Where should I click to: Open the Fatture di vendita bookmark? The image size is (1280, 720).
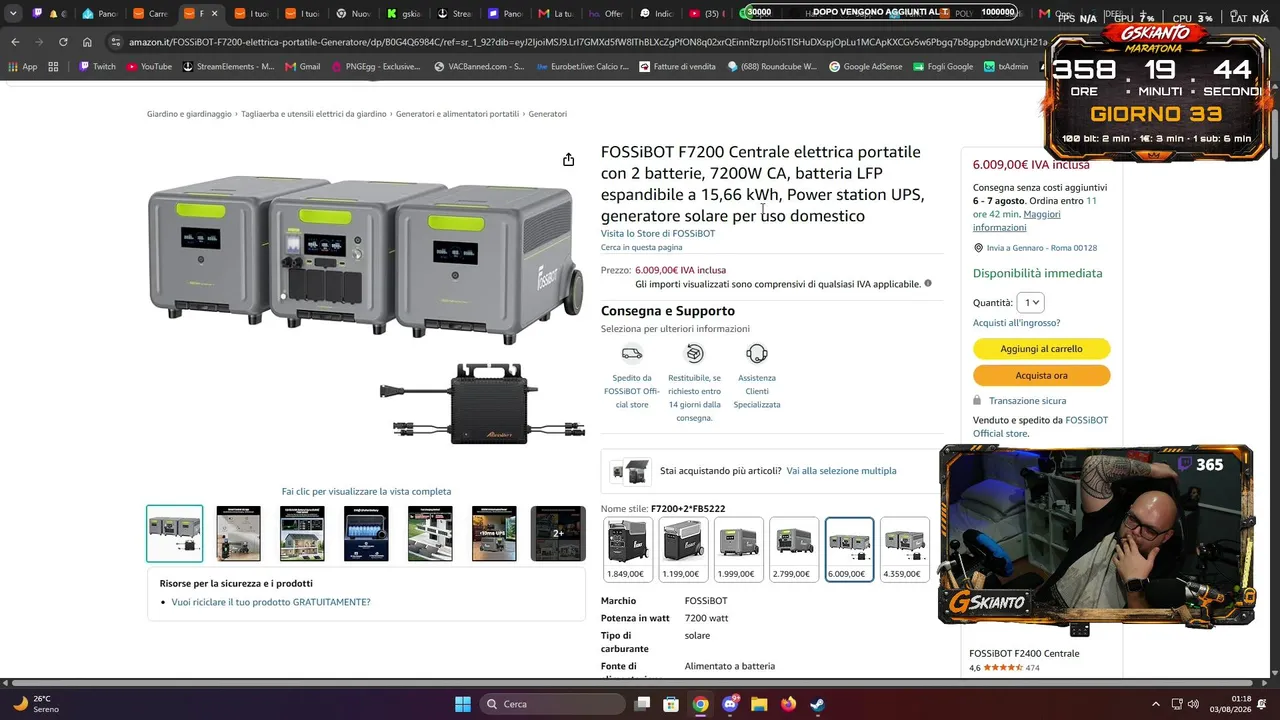677,66
